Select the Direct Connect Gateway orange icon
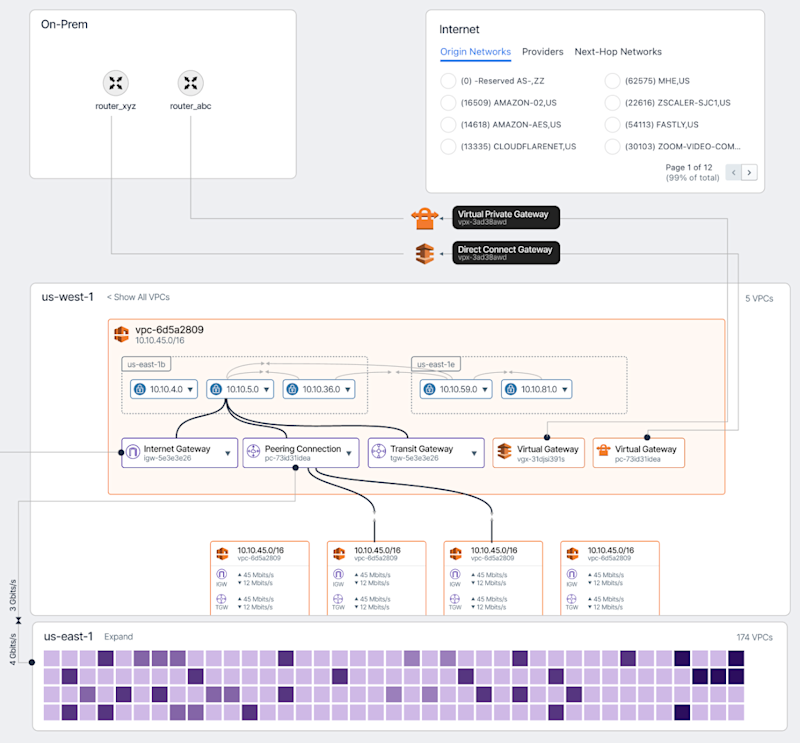Screen dimensions: 800x743 pyautogui.click(x=424, y=254)
